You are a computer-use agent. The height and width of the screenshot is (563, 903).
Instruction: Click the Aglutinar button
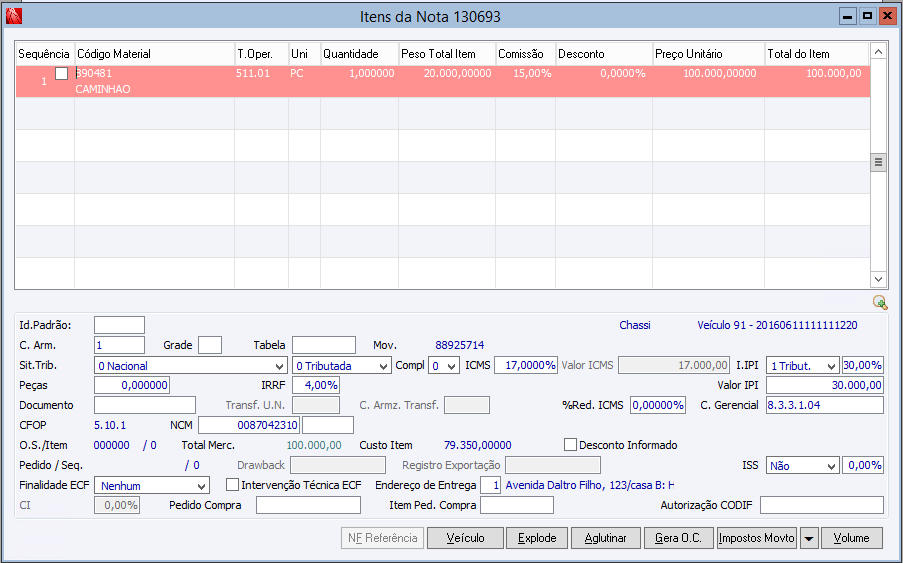[605, 538]
